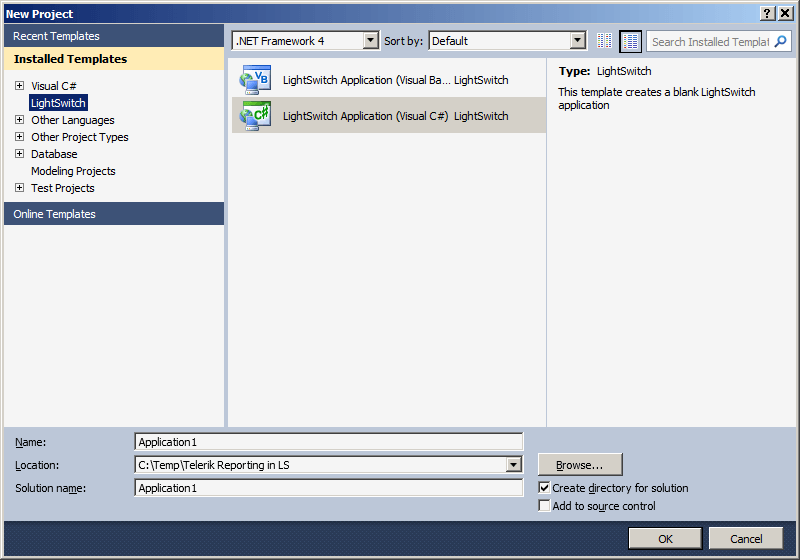The width and height of the screenshot is (800, 560).
Task: Select LightSwitch Application (Visual Ba... row text
Action: point(366,80)
